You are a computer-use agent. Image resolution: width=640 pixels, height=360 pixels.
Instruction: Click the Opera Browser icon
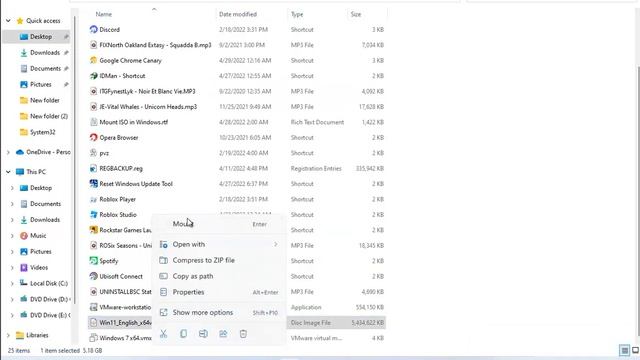pos(93,138)
